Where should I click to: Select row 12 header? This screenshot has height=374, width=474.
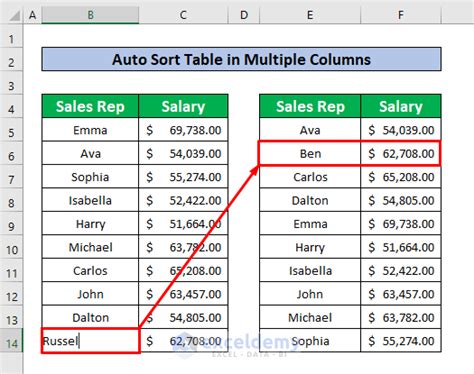[11, 294]
